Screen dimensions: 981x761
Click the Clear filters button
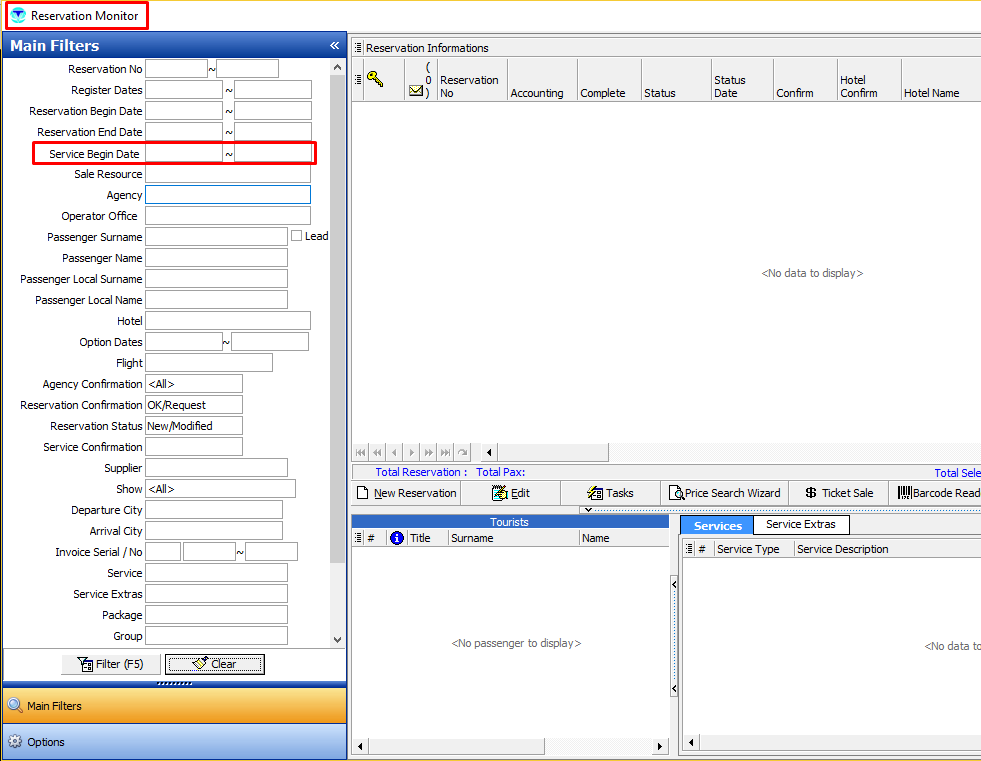click(215, 664)
